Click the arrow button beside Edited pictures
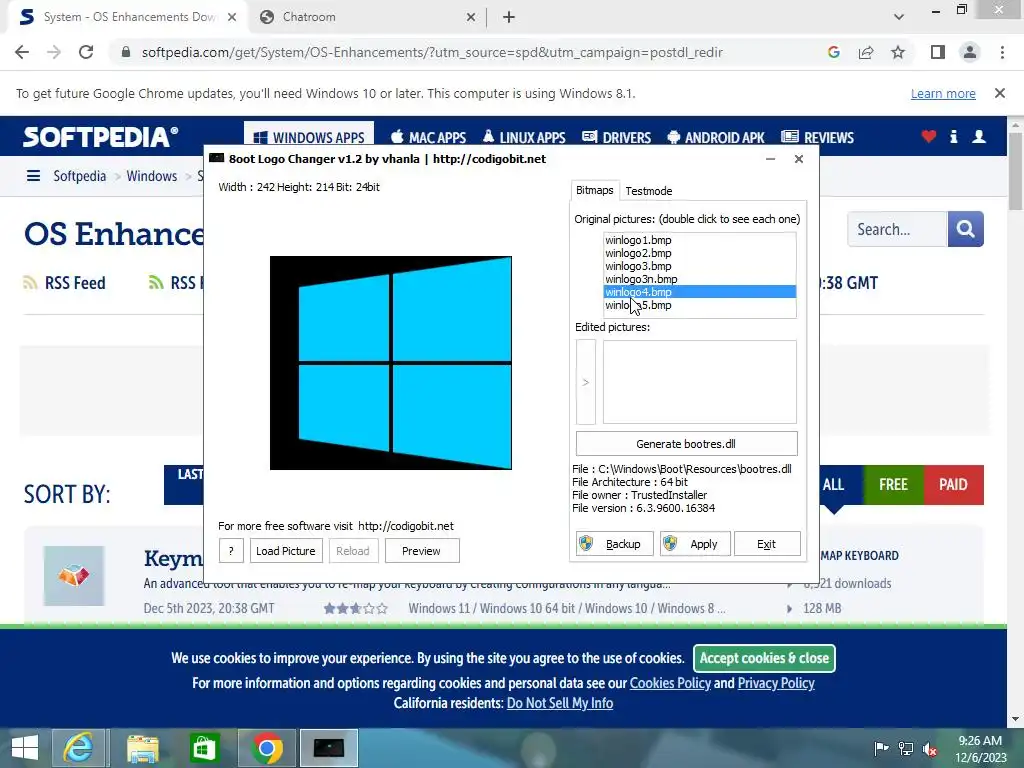The width and height of the screenshot is (1024, 768). [x=586, y=382]
